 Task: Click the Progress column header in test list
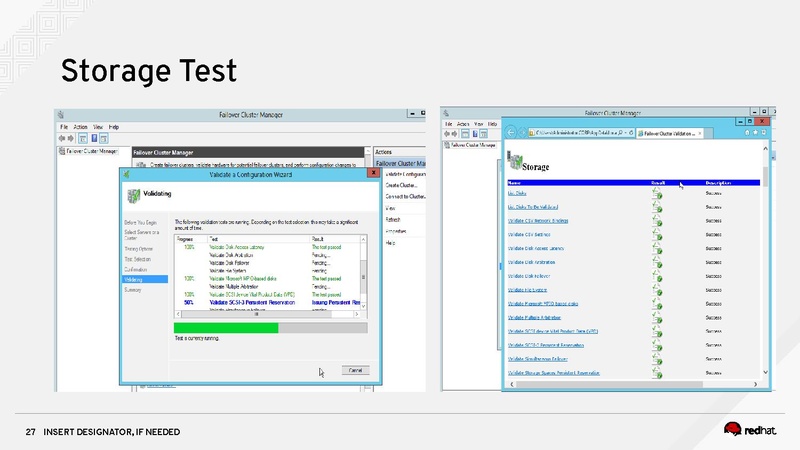click(x=191, y=239)
